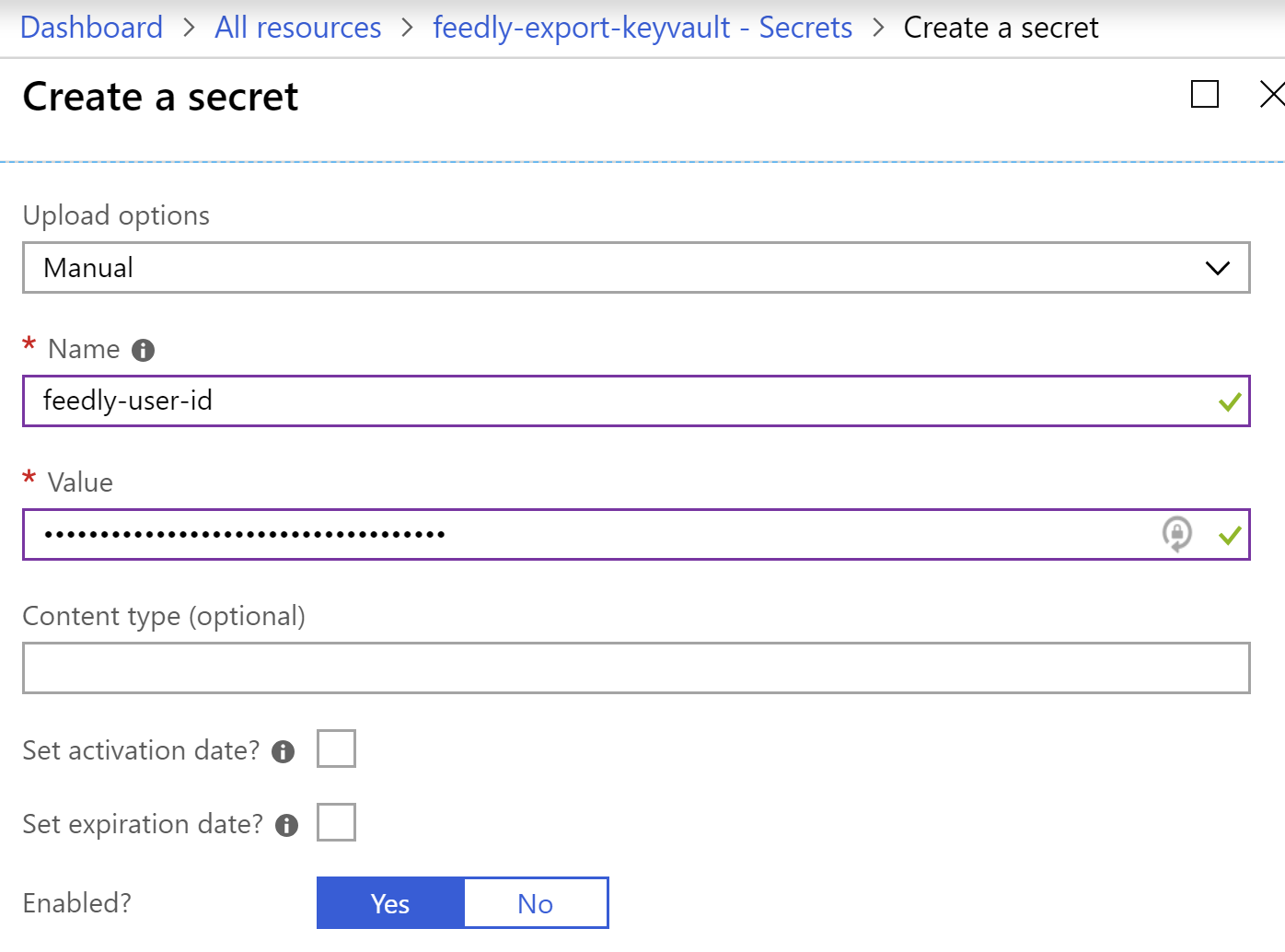Open All resources from the breadcrumb
The height and width of the screenshot is (952, 1285).
296,28
